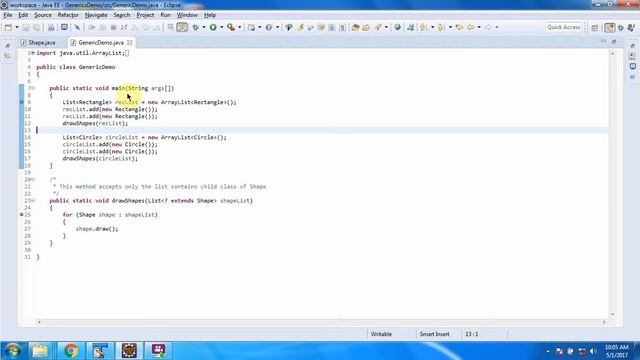This screenshot has width=640, height=360.
Task: Open File Explorer from the taskbar
Action: pyautogui.click(x=40, y=351)
